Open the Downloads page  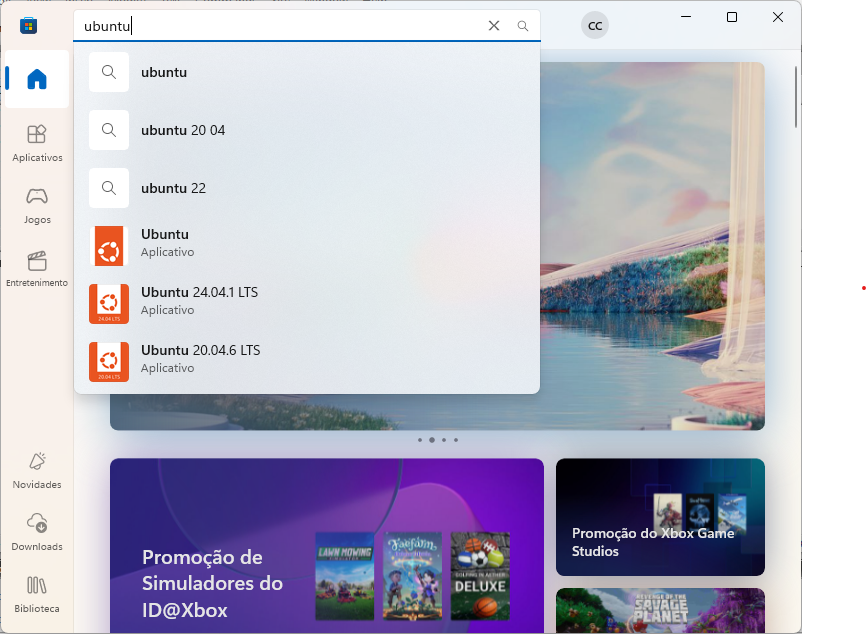coord(37,532)
